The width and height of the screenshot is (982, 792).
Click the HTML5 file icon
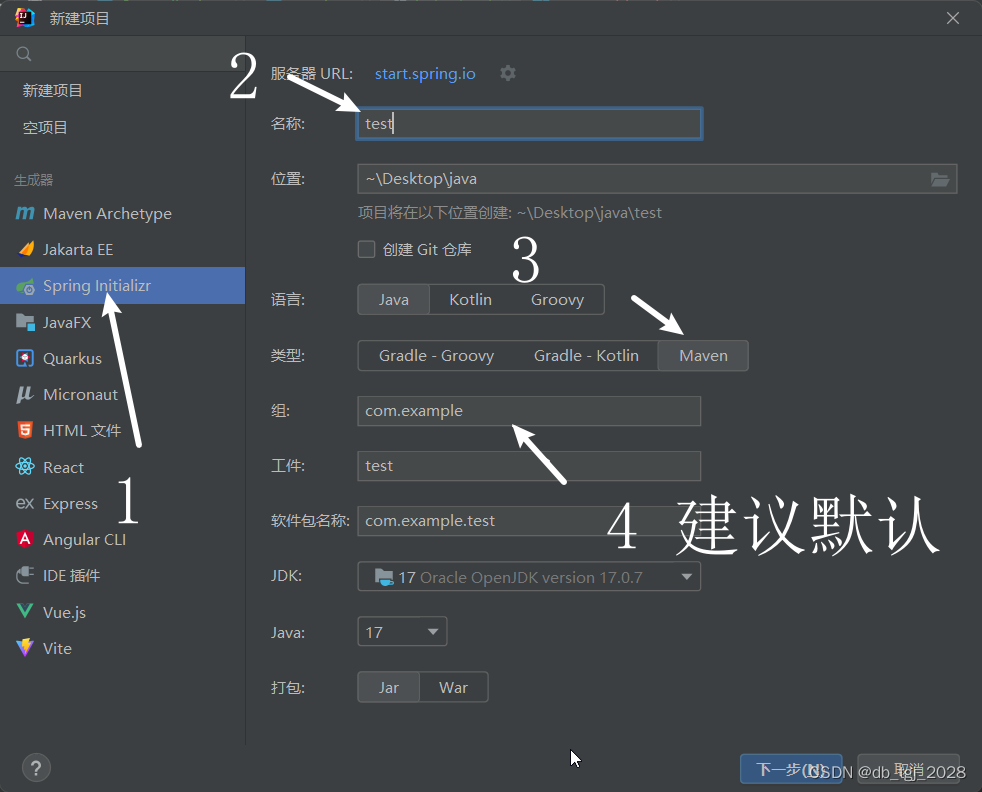pyautogui.click(x=25, y=430)
